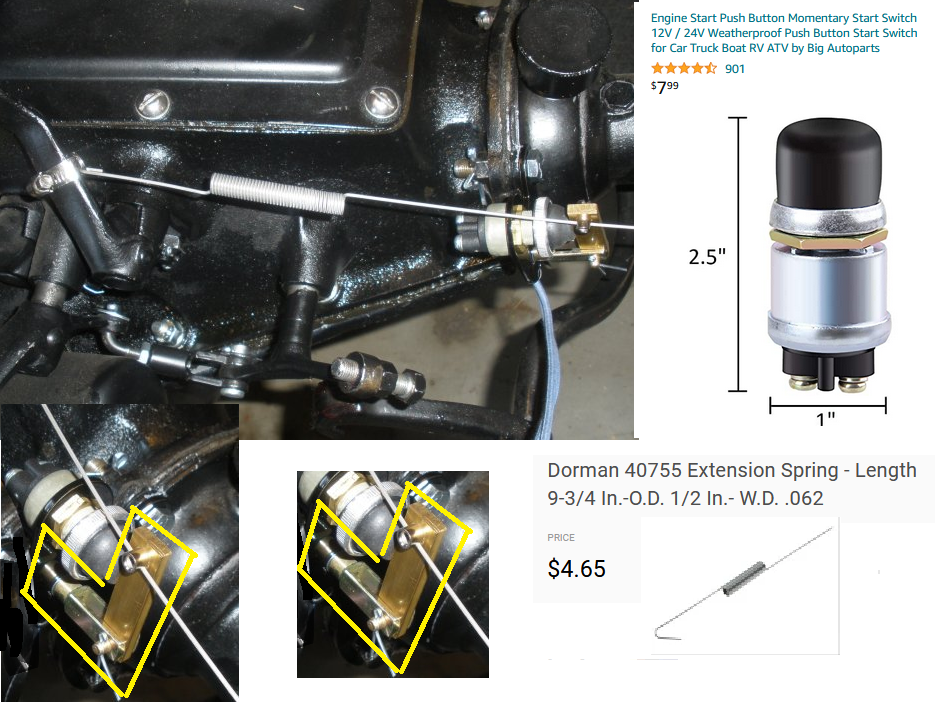Click the $4.65 price
942x702 pixels.
point(576,569)
